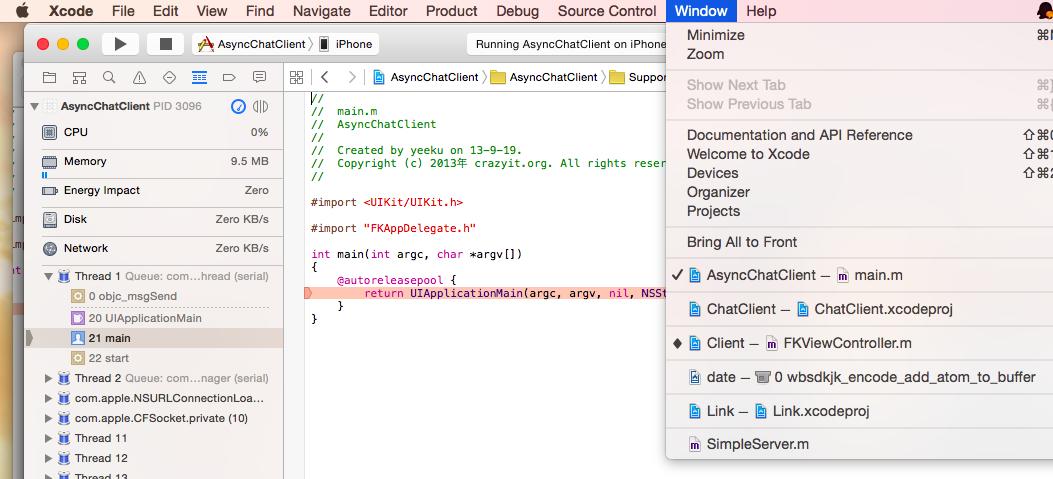
Task: Open the Breakpoint navigator icon
Action: point(229,77)
